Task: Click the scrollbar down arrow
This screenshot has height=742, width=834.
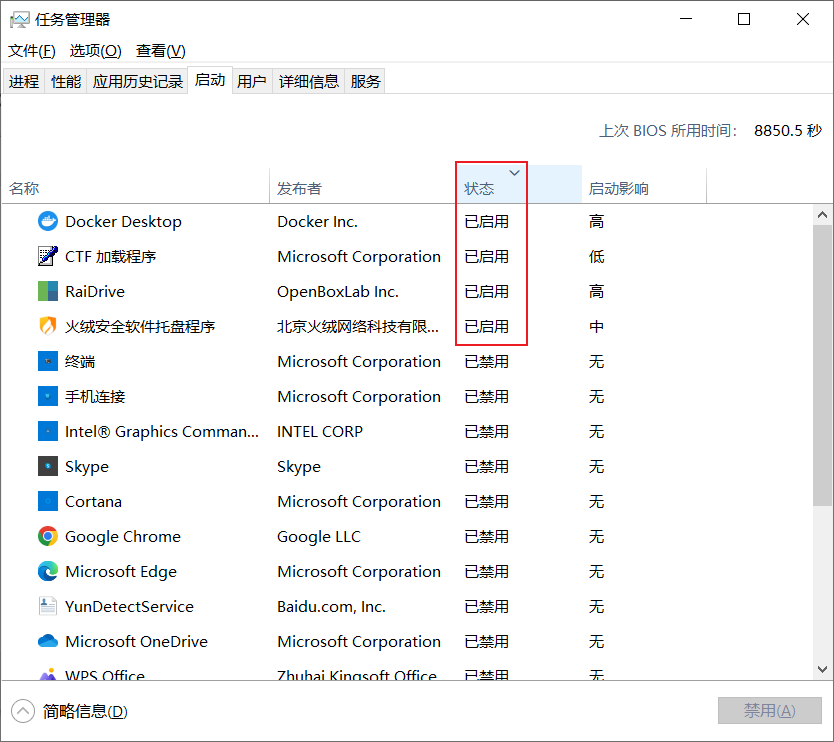Action: click(x=822, y=669)
